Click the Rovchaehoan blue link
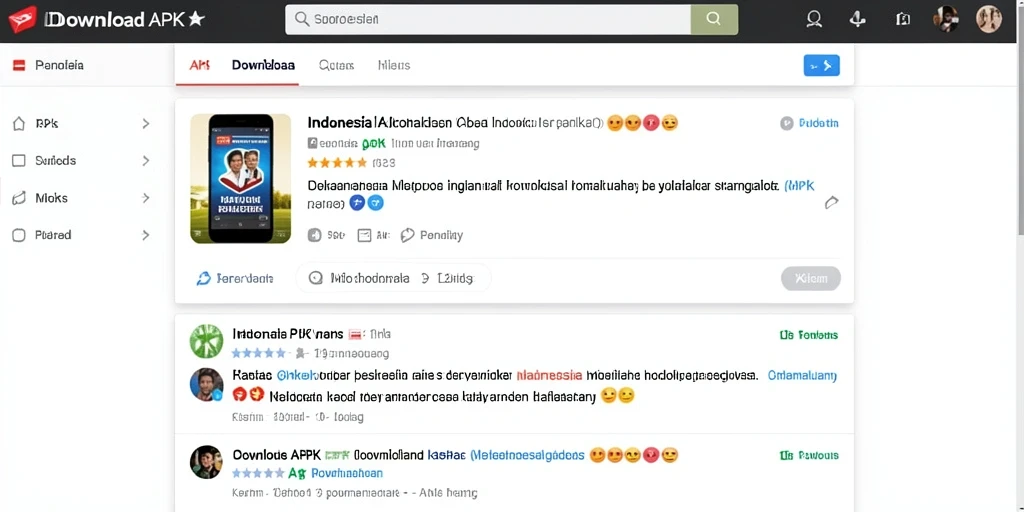The height and width of the screenshot is (512, 1024). (347, 473)
